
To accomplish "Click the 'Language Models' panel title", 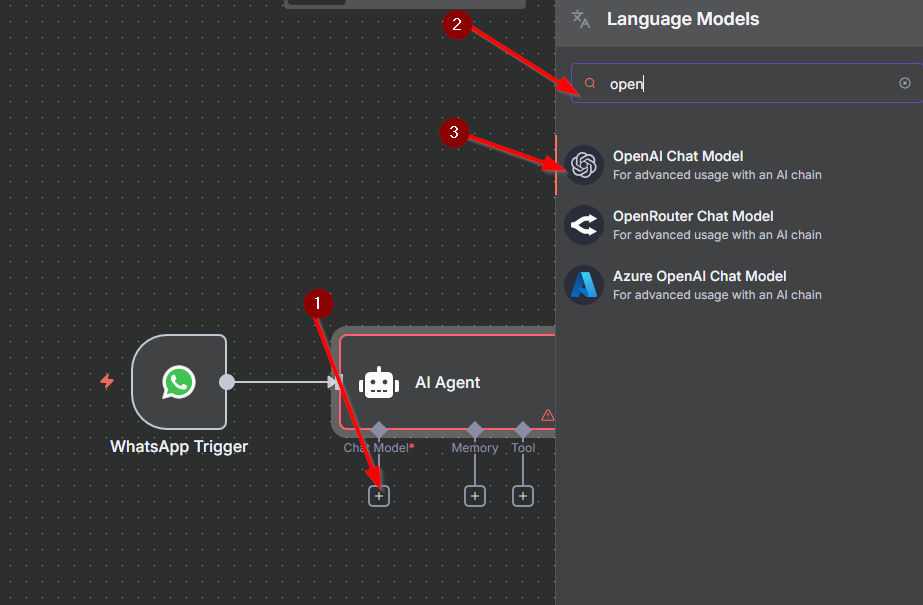I will tap(683, 19).
